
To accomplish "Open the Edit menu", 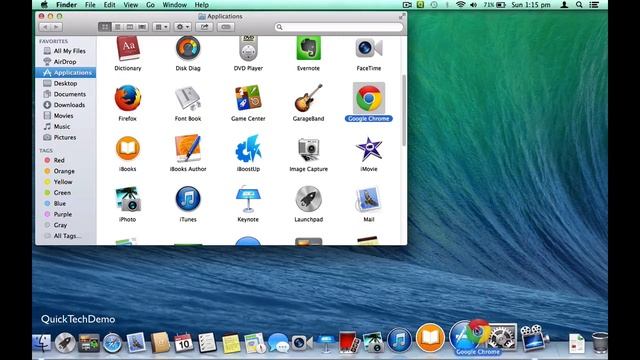I will 109,5.
